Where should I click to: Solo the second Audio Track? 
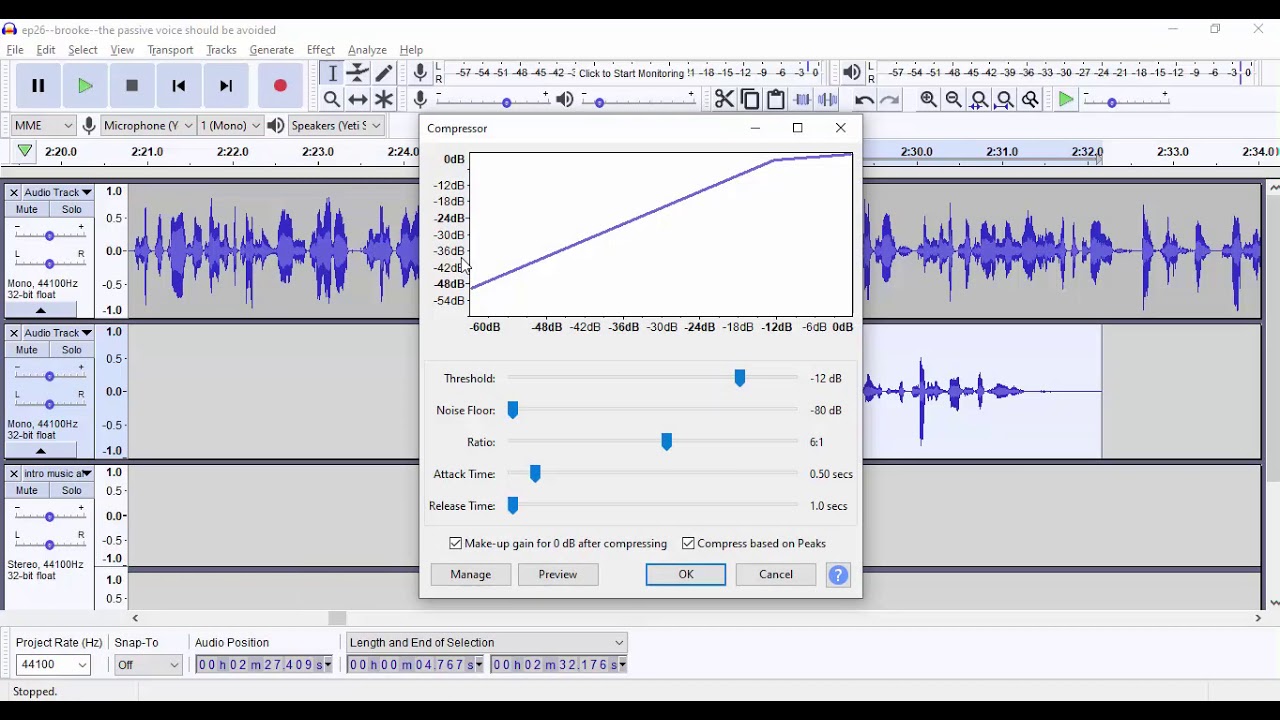71,350
